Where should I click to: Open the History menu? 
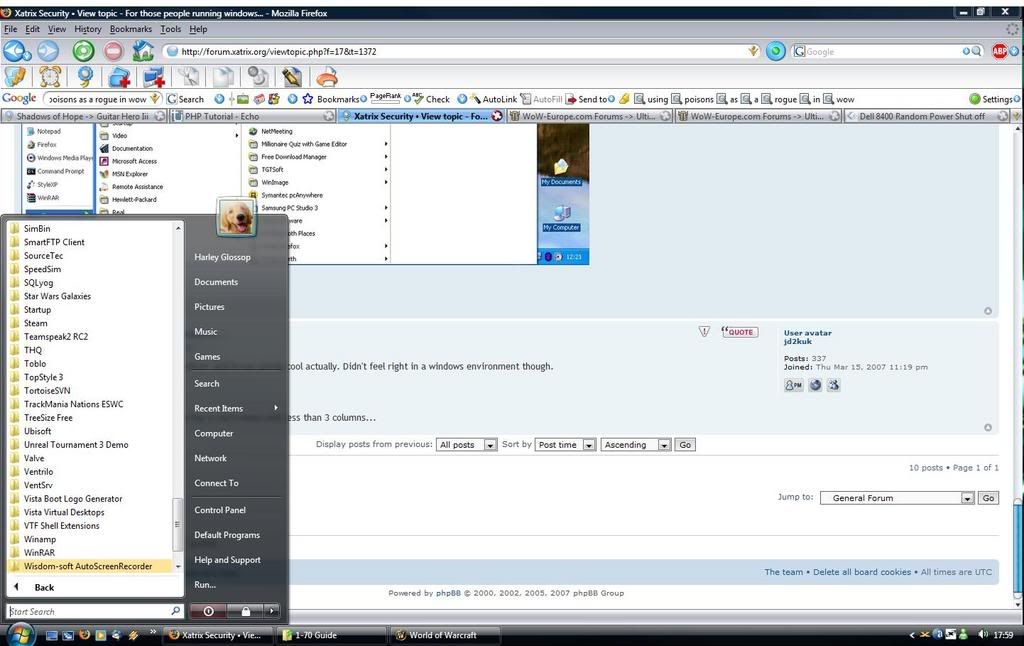pyautogui.click(x=88, y=29)
